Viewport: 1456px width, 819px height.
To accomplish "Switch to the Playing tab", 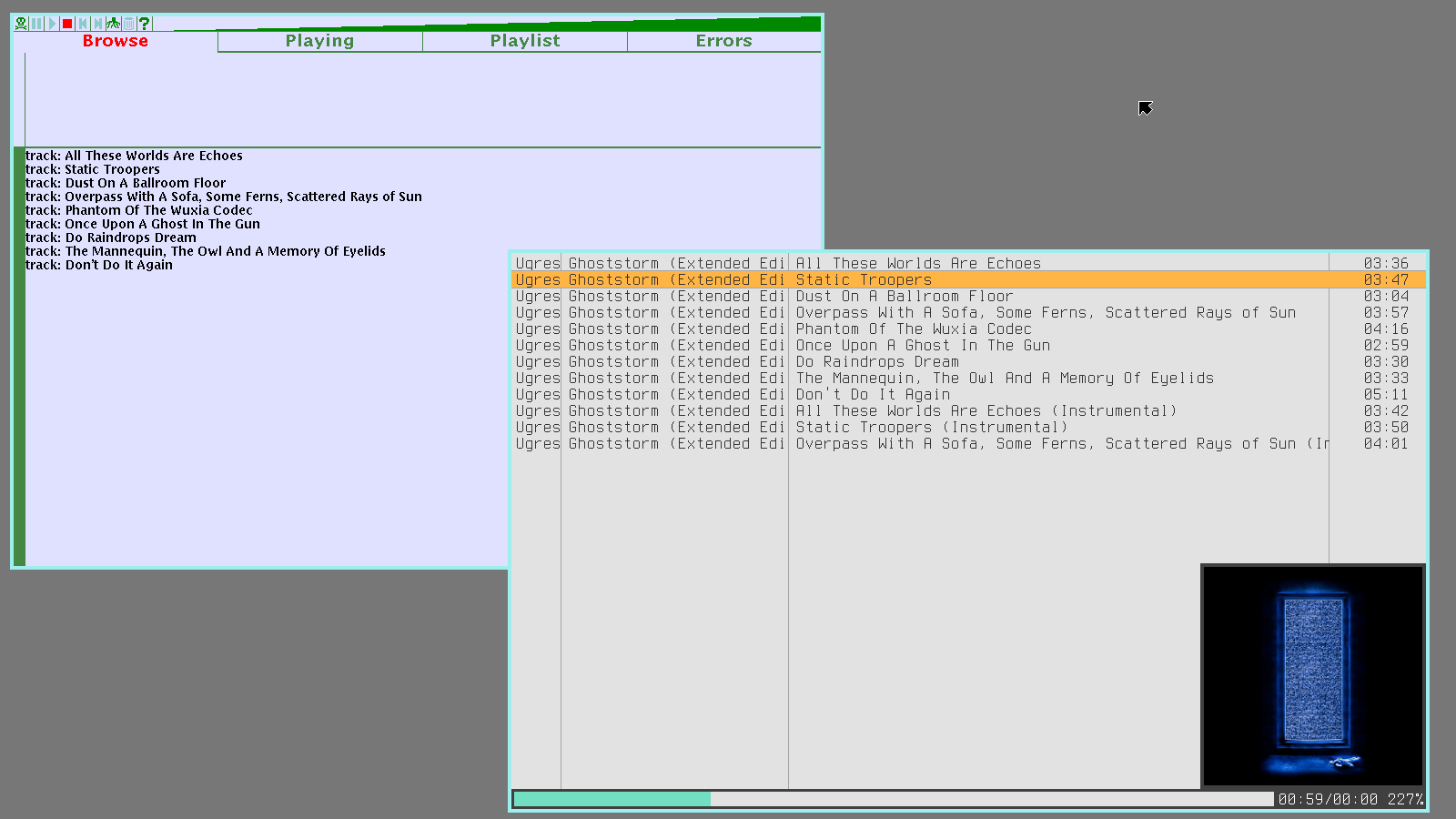I will pos(319,41).
